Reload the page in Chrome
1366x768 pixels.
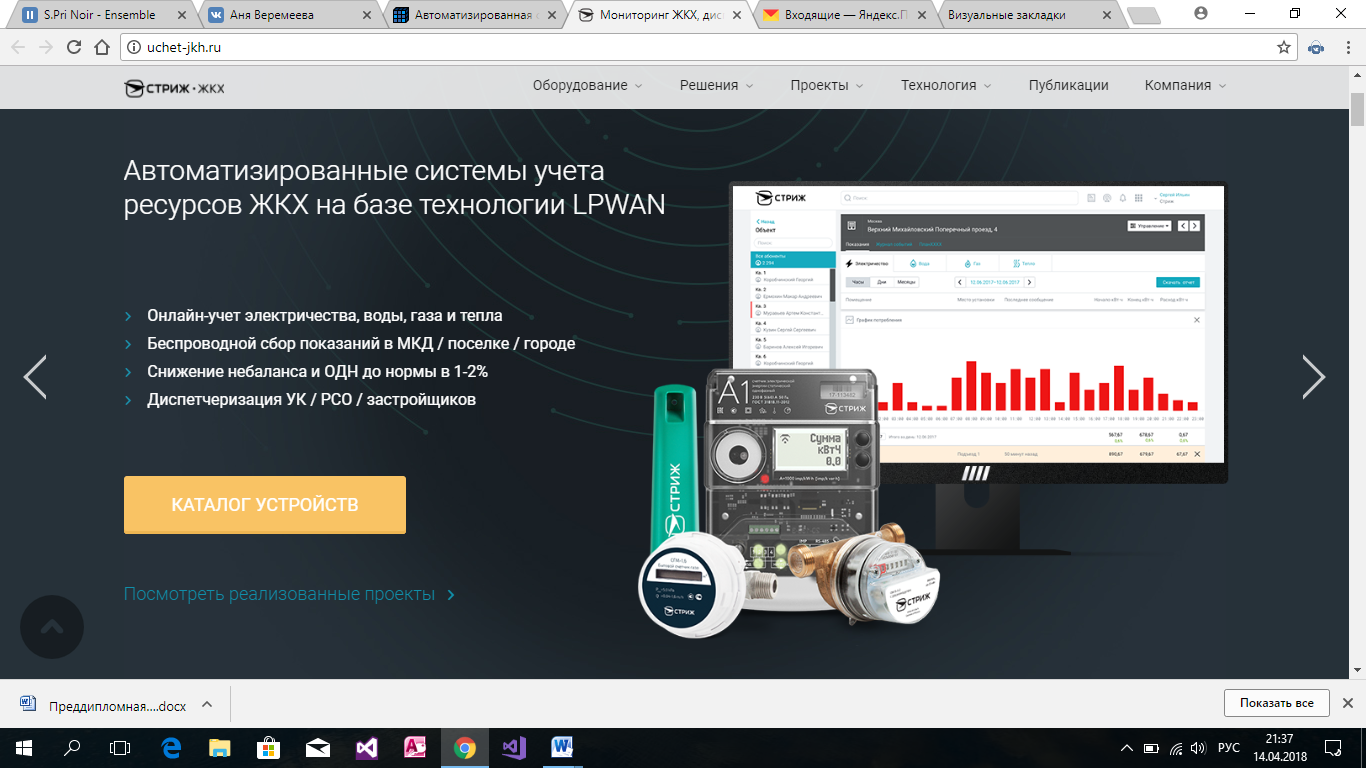[74, 47]
